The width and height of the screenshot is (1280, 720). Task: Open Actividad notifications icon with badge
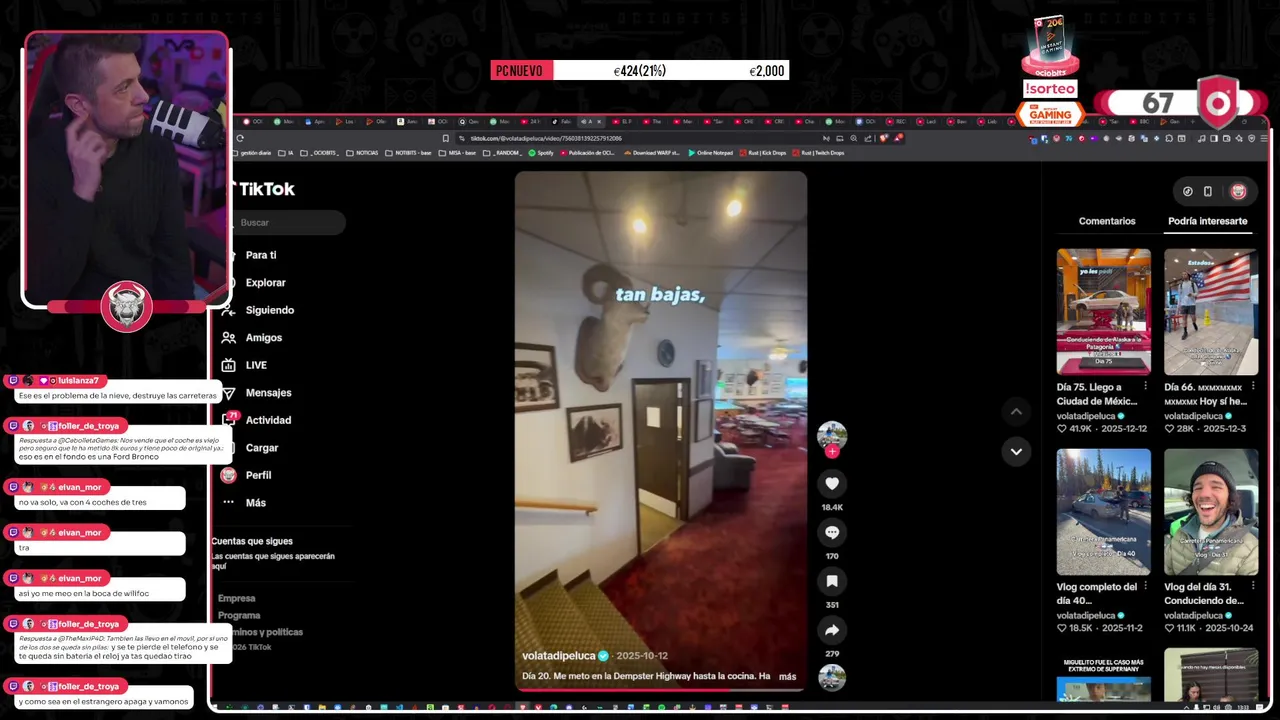(x=230, y=419)
